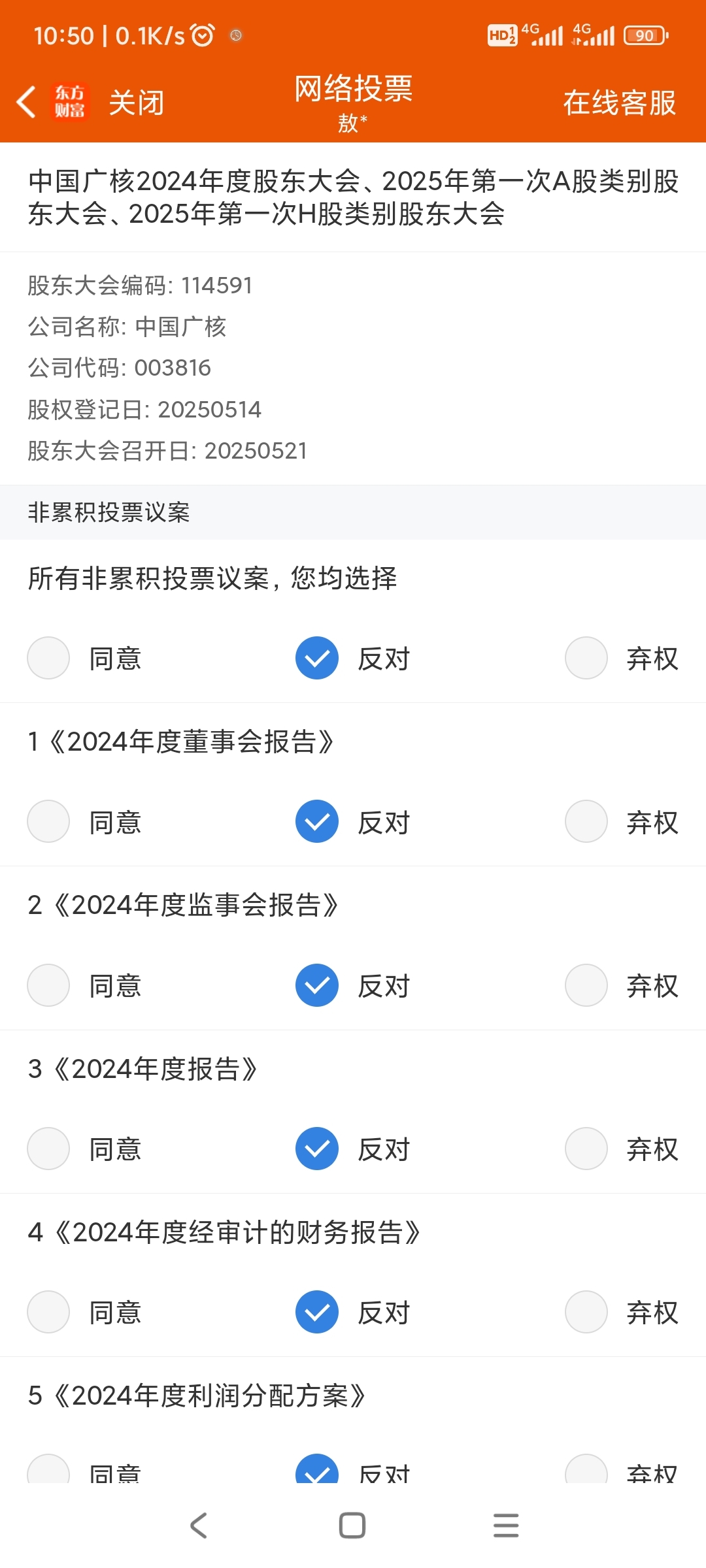The image size is (706, 1568).
Task: Tap the 非累积投票议案 section header
Action: [x=353, y=512]
